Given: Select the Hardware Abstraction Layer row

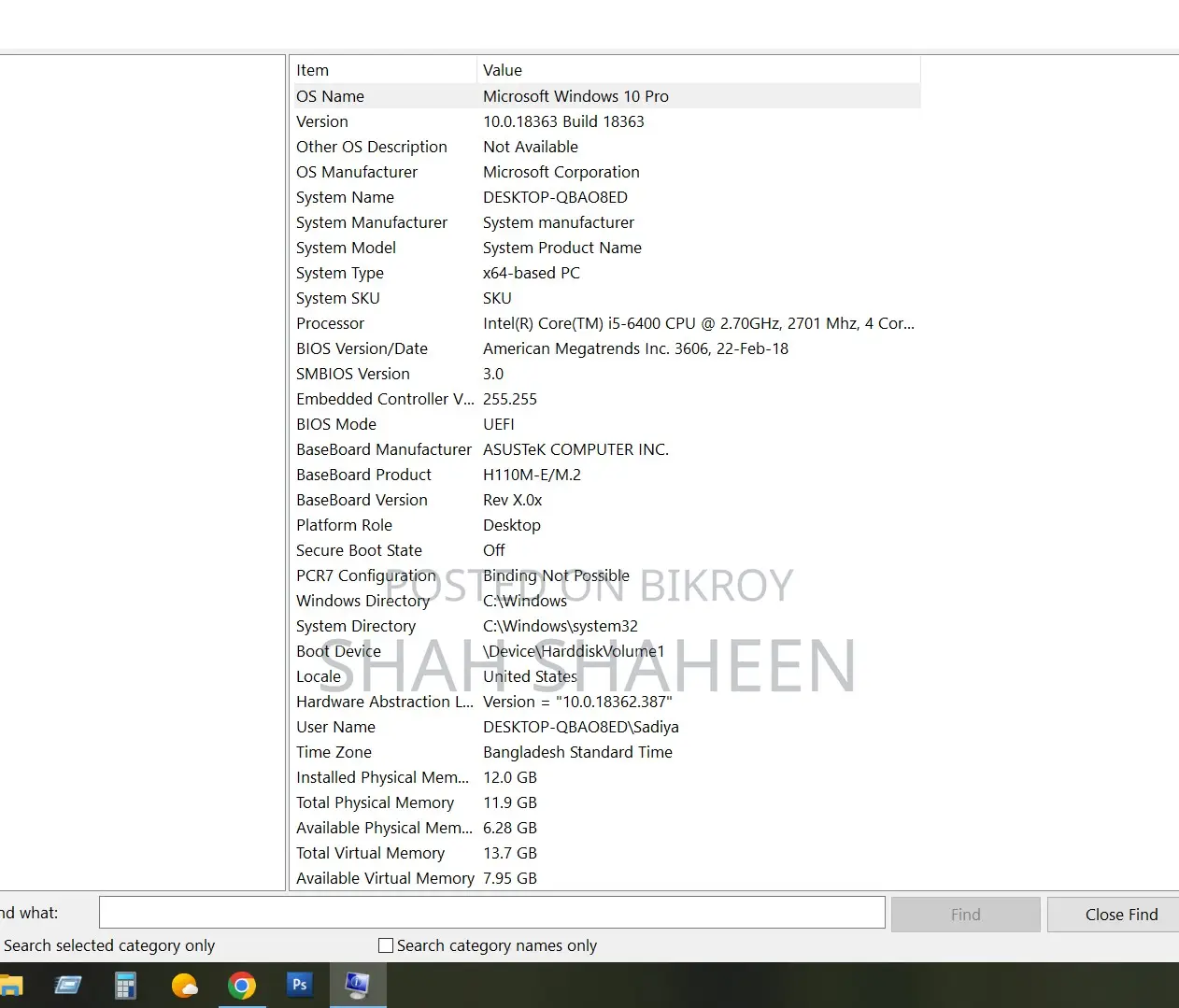Looking at the screenshot, I should click(607, 702).
